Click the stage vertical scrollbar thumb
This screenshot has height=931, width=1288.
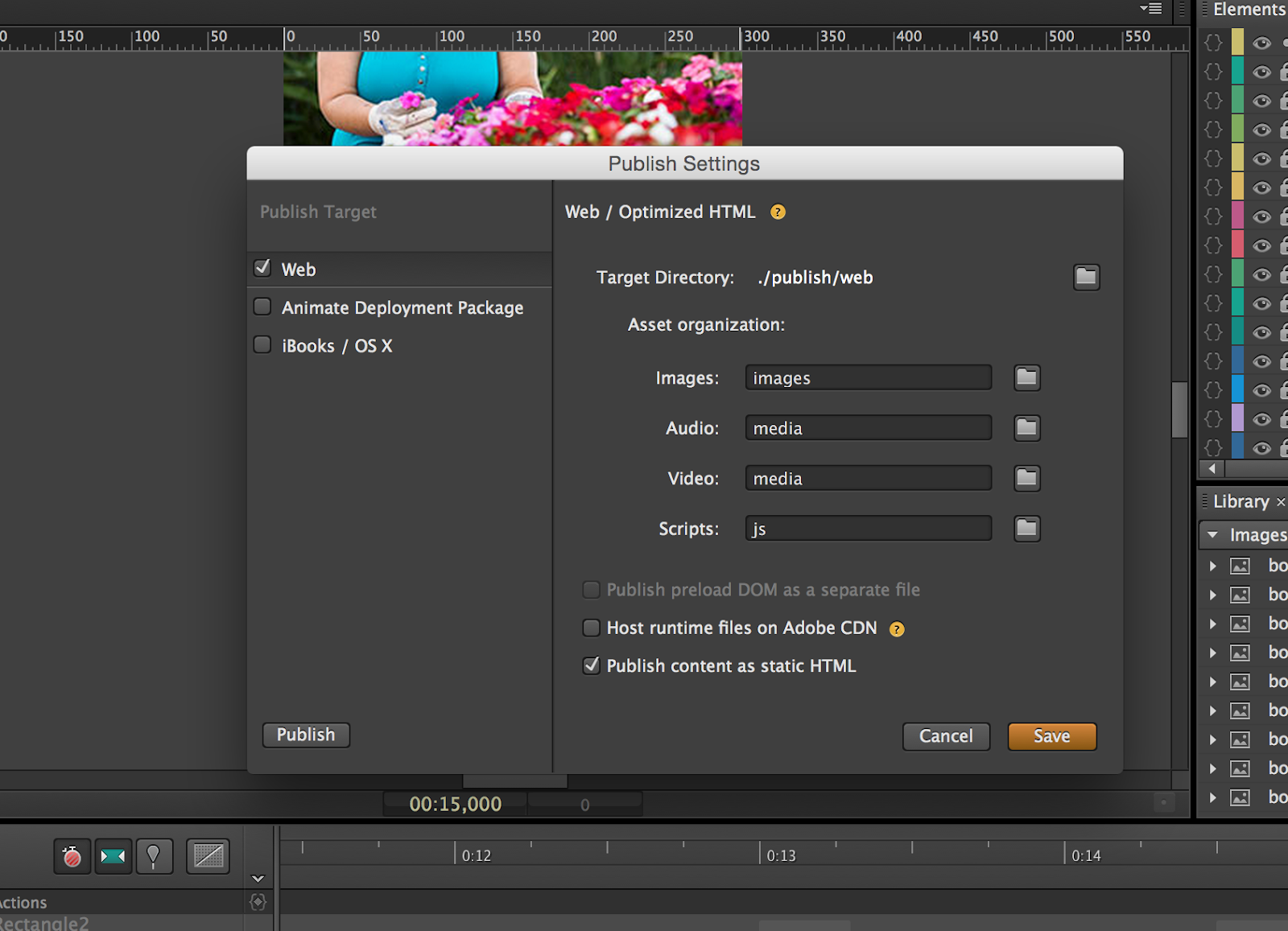(x=1179, y=410)
